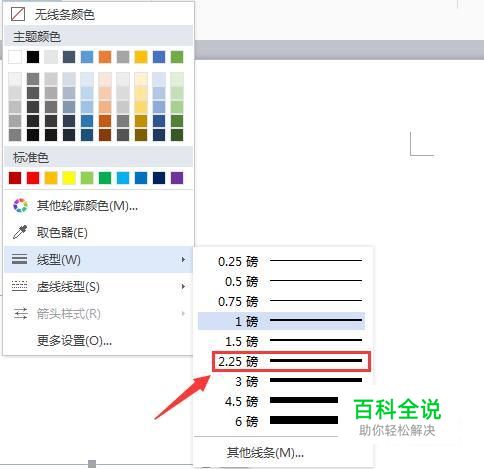Expand the 线型(W) submenu arrow
484x469 pixels.
tap(183, 259)
